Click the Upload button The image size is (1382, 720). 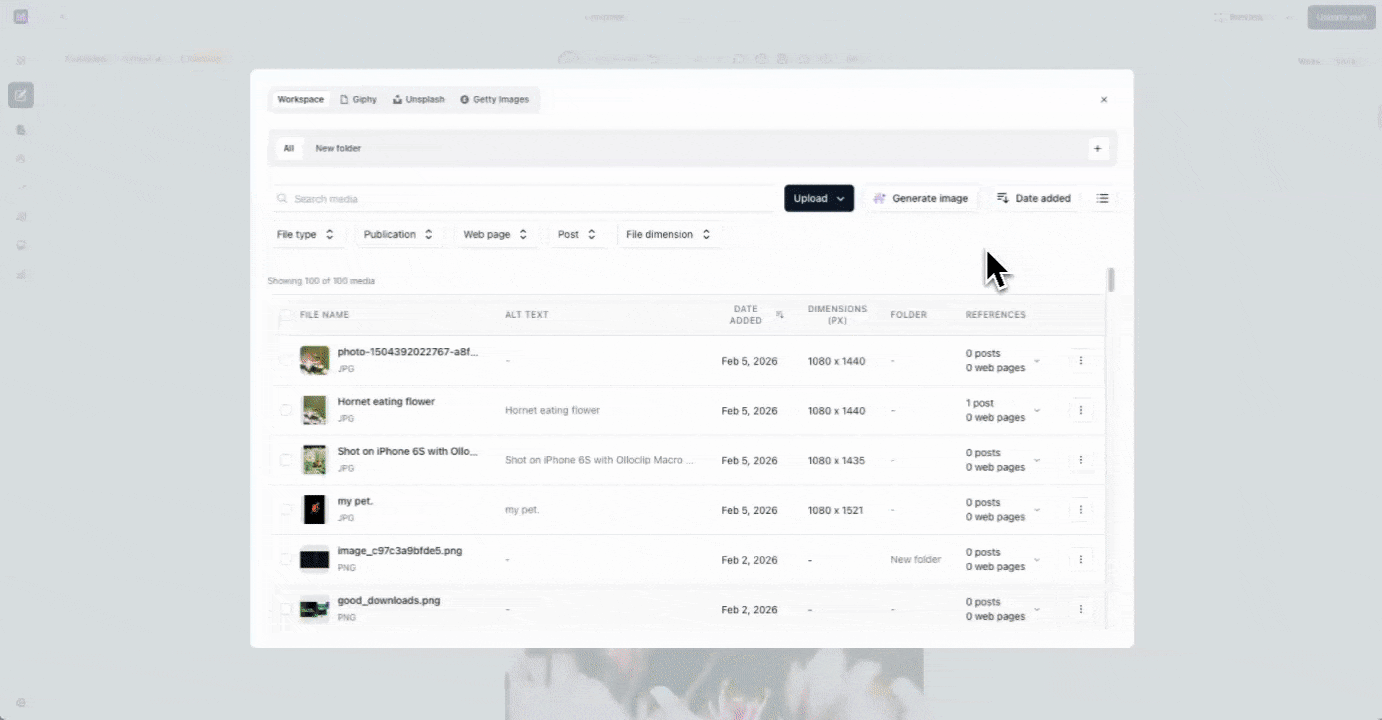(x=812, y=198)
